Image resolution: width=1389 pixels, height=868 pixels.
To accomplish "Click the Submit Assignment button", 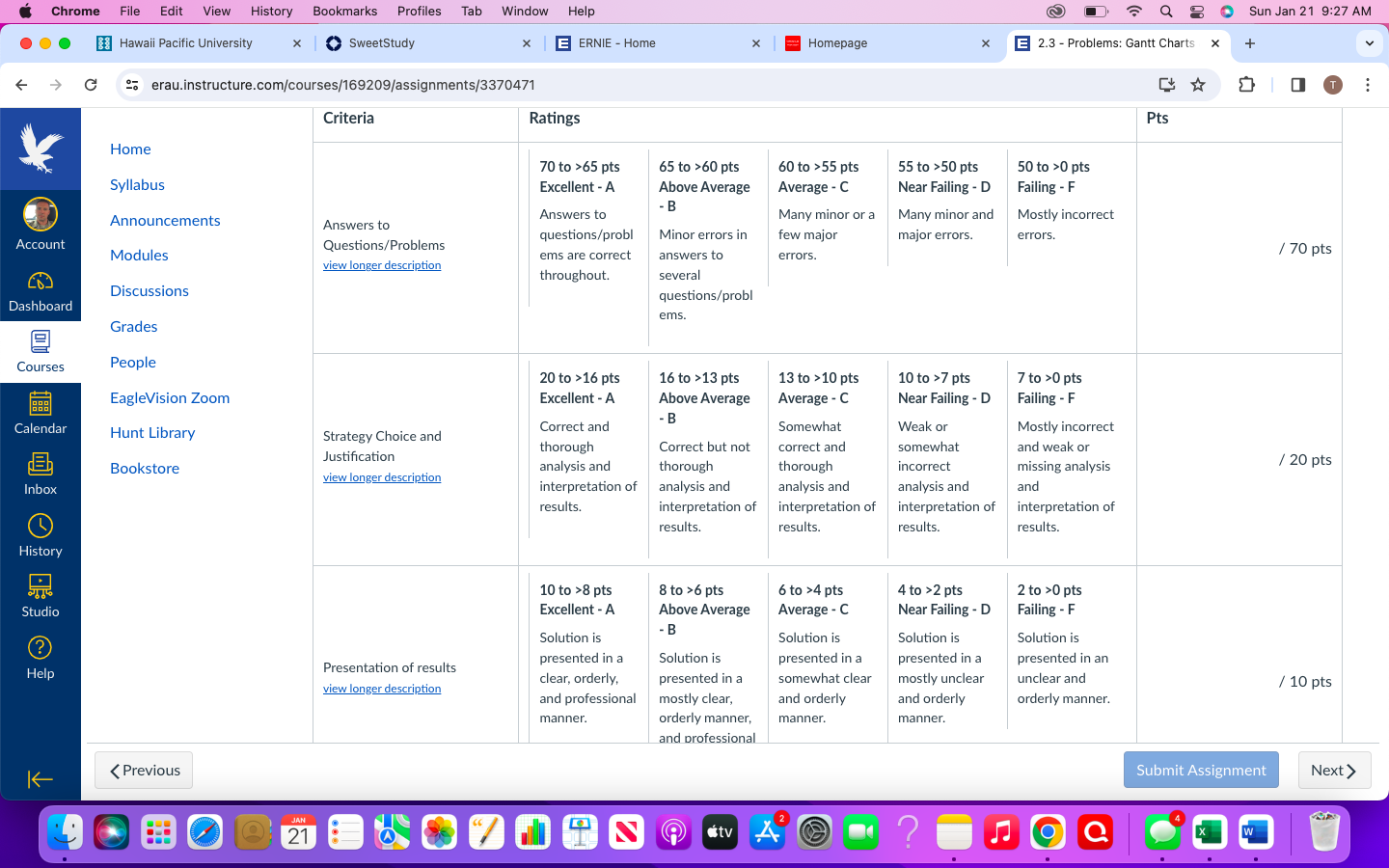I will [x=1201, y=770].
